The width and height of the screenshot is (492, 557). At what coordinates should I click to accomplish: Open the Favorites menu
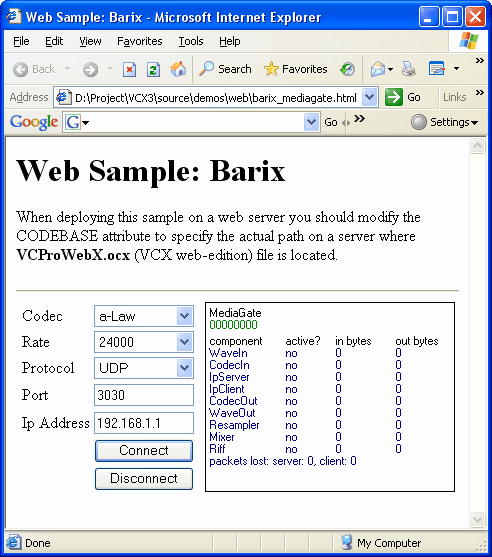click(x=140, y=41)
